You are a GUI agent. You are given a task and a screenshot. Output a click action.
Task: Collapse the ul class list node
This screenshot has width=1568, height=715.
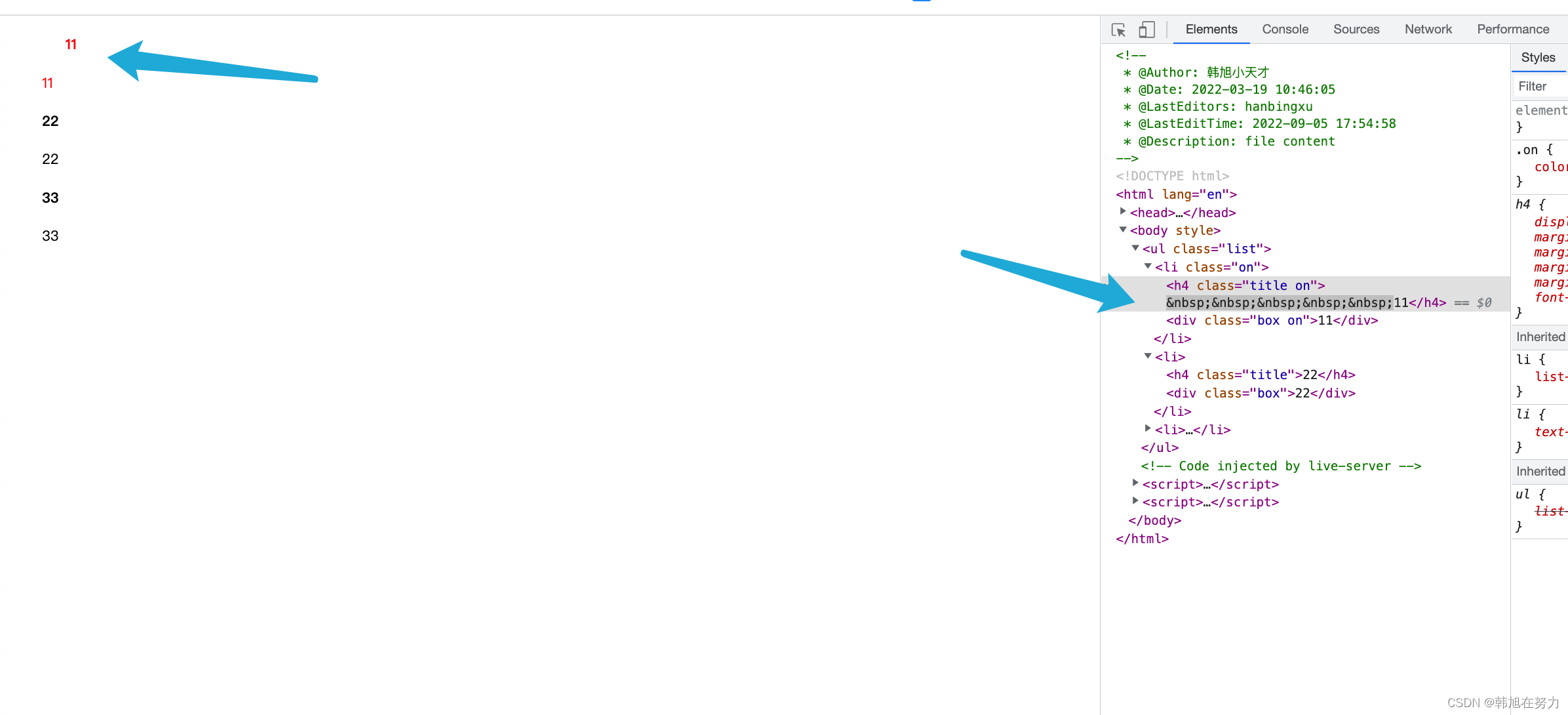coord(1135,248)
